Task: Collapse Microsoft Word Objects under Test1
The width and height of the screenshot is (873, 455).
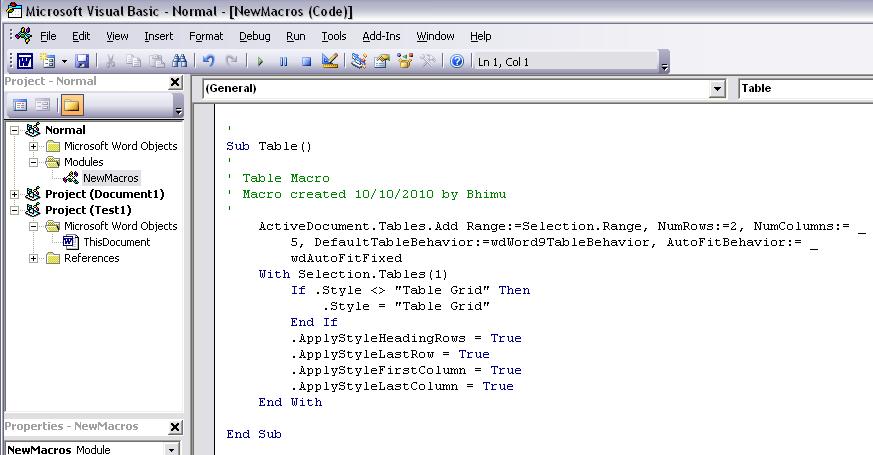Action: tap(33, 227)
